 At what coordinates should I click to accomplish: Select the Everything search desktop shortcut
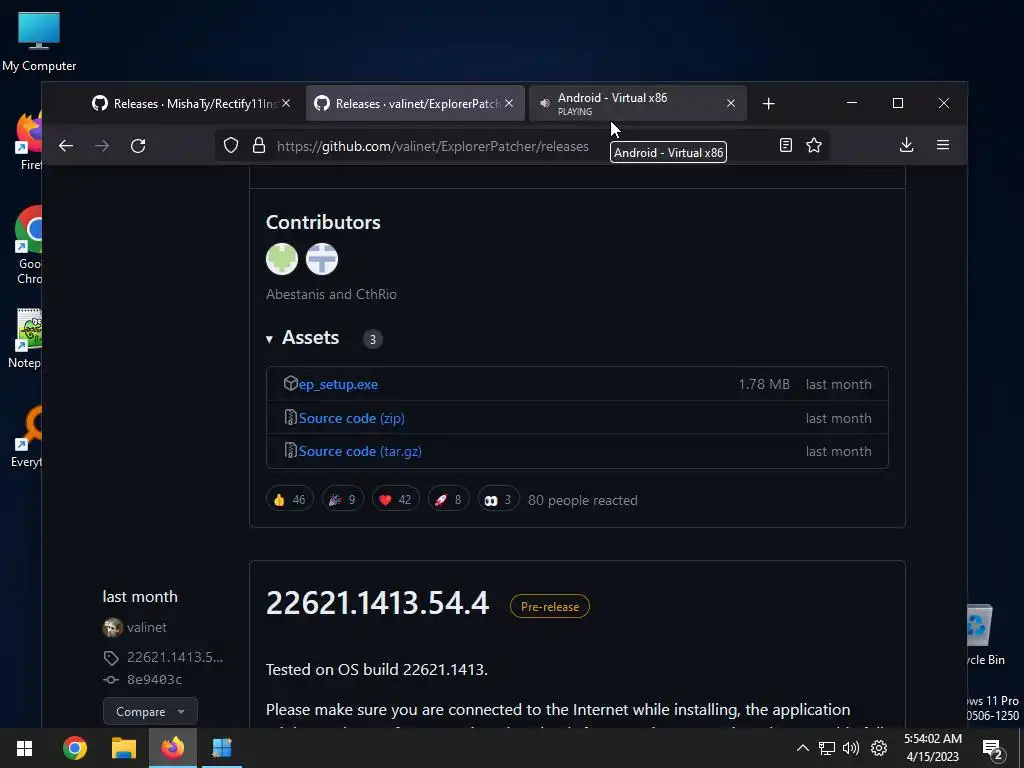coord(27,437)
